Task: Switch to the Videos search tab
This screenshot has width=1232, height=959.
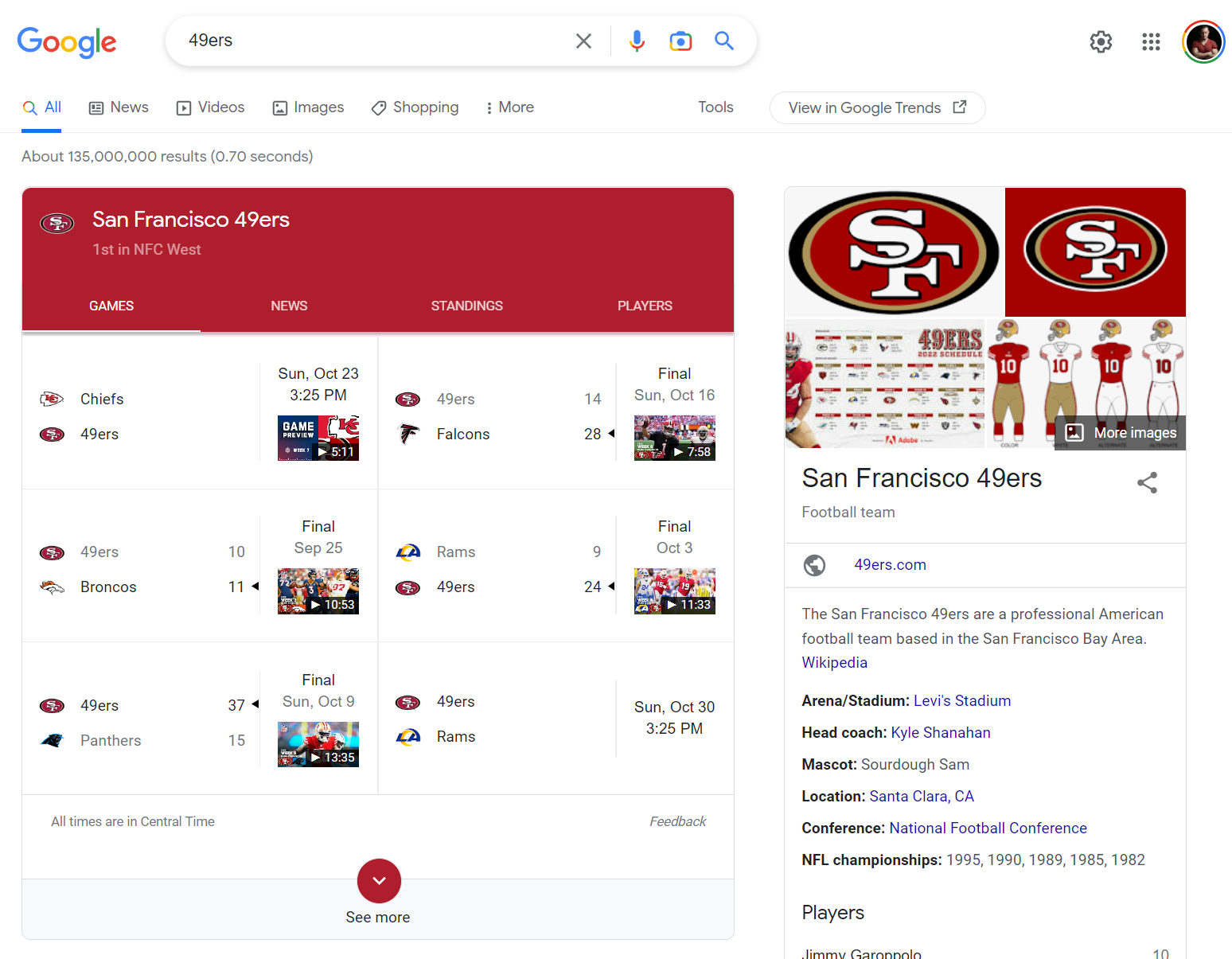Action: tap(210, 107)
